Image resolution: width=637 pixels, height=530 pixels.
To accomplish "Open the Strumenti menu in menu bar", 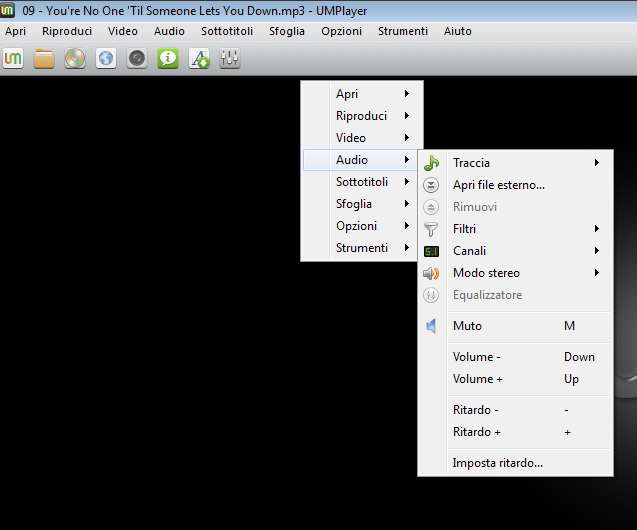I will point(403,31).
